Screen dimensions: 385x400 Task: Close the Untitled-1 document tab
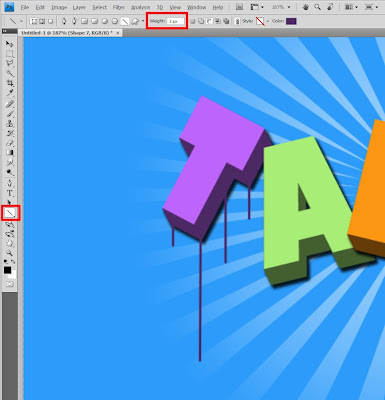[118, 33]
